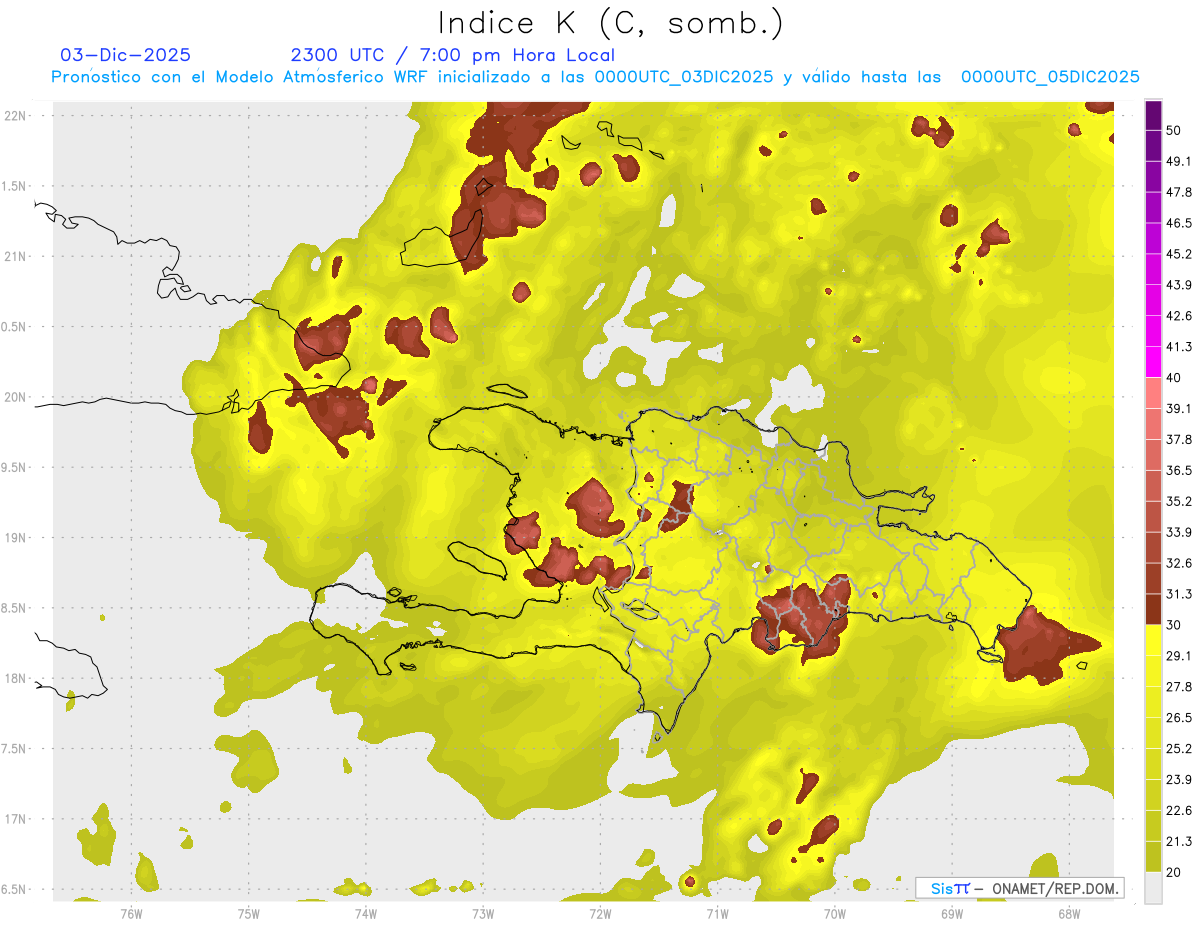Image resolution: width=1200 pixels, height=927 pixels.
Task: Click the 74W longitude label
Action: click(366, 914)
